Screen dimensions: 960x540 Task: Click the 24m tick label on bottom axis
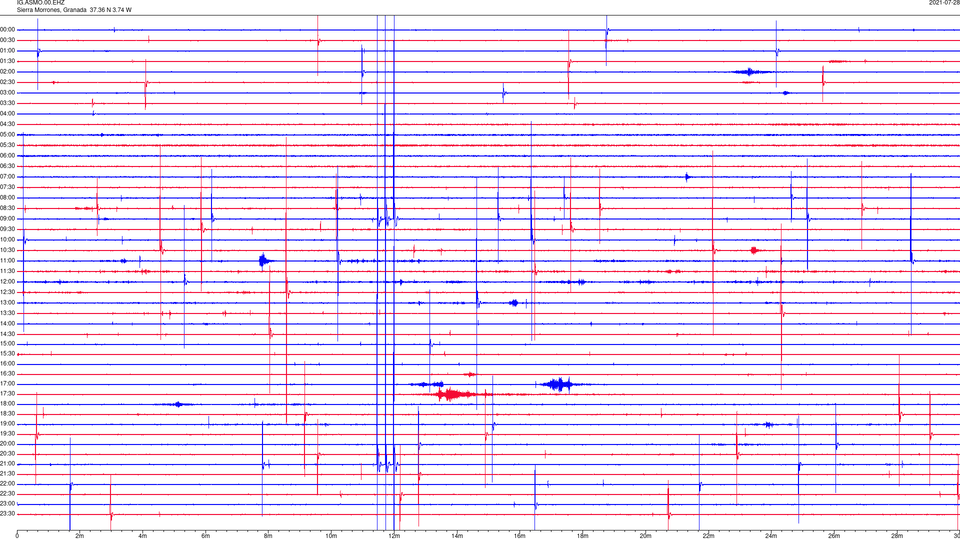click(771, 536)
